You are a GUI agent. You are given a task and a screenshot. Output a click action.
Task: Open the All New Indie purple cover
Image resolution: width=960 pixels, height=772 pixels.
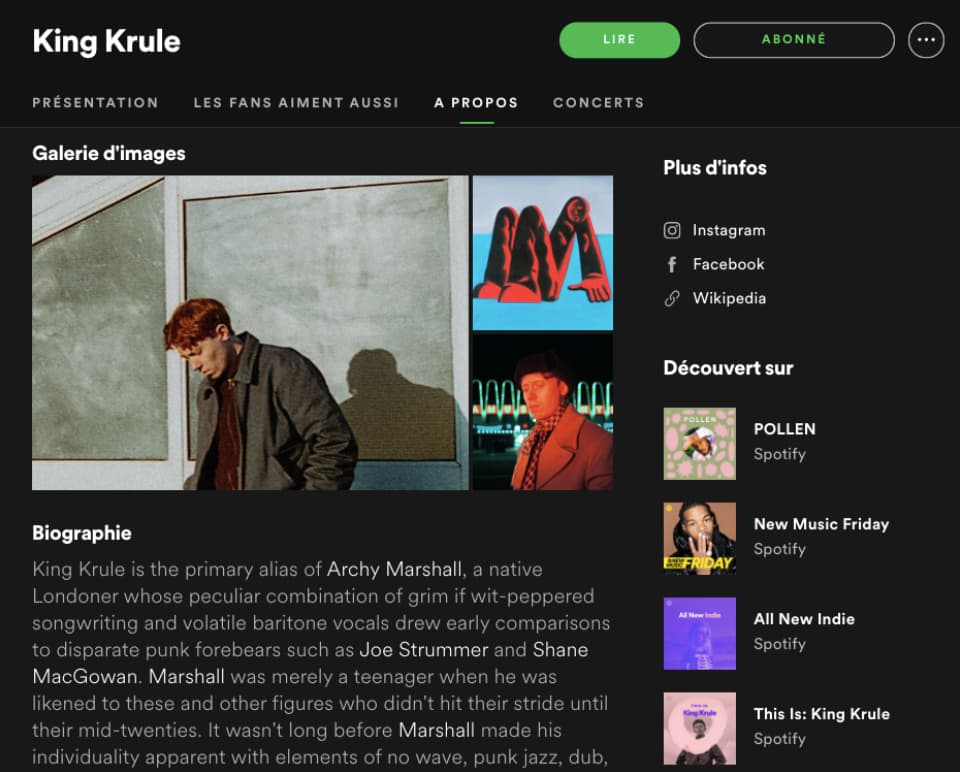click(x=700, y=634)
